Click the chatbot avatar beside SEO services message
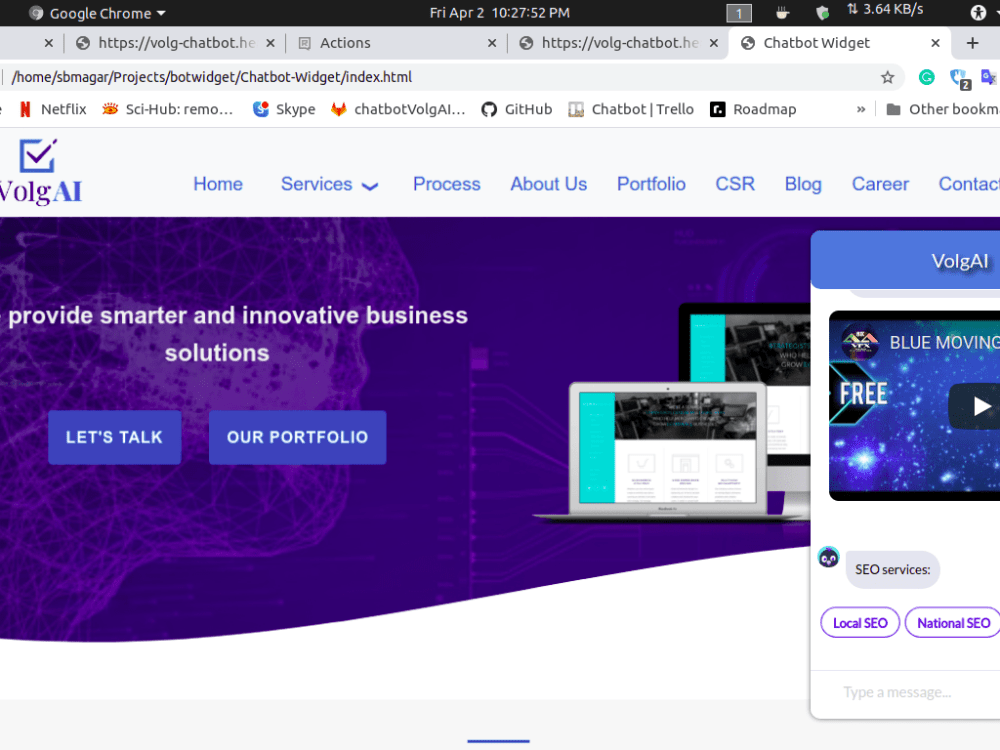 pos(828,557)
